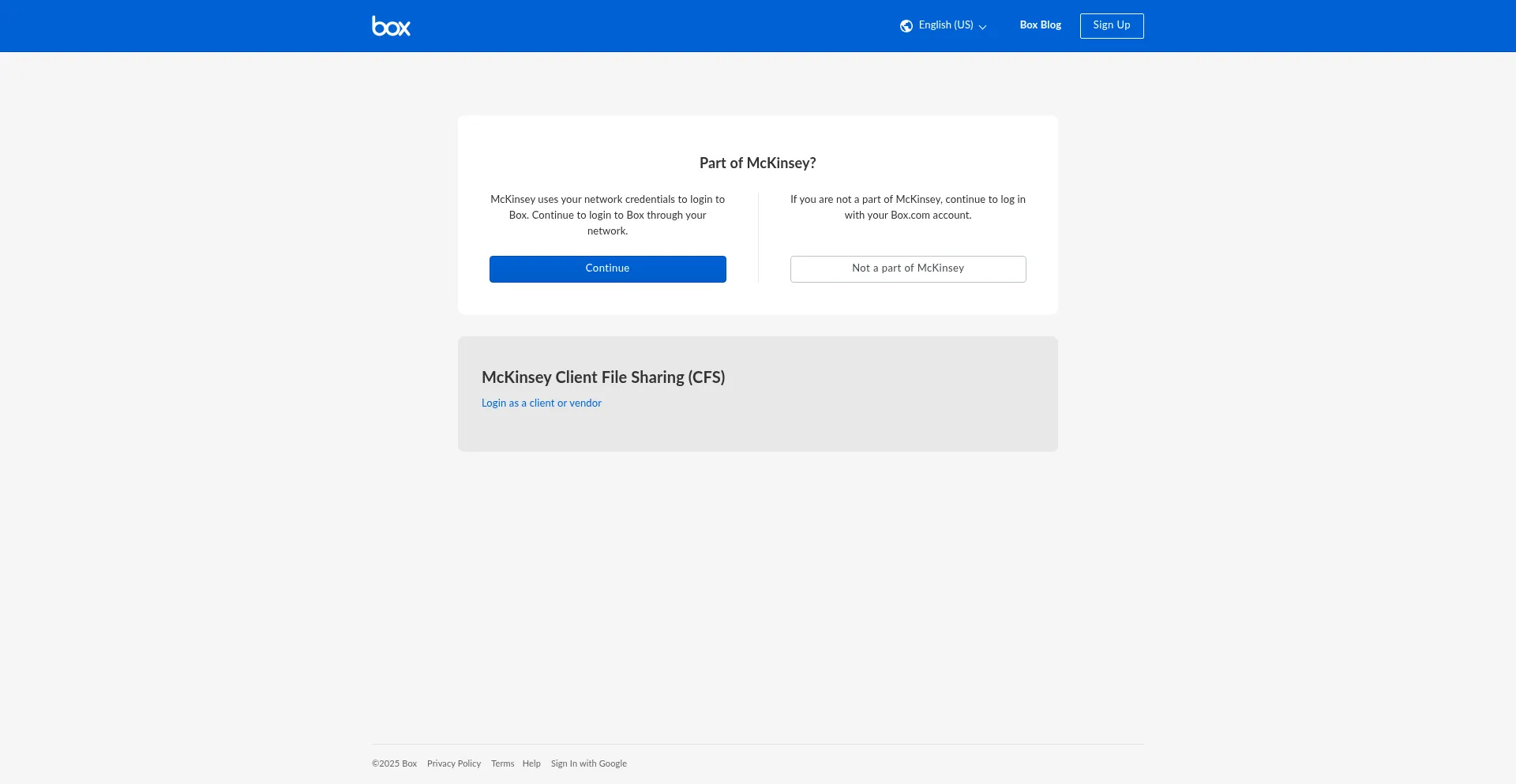Image resolution: width=1516 pixels, height=784 pixels.
Task: Open the English (US) language selector
Action: (x=945, y=25)
